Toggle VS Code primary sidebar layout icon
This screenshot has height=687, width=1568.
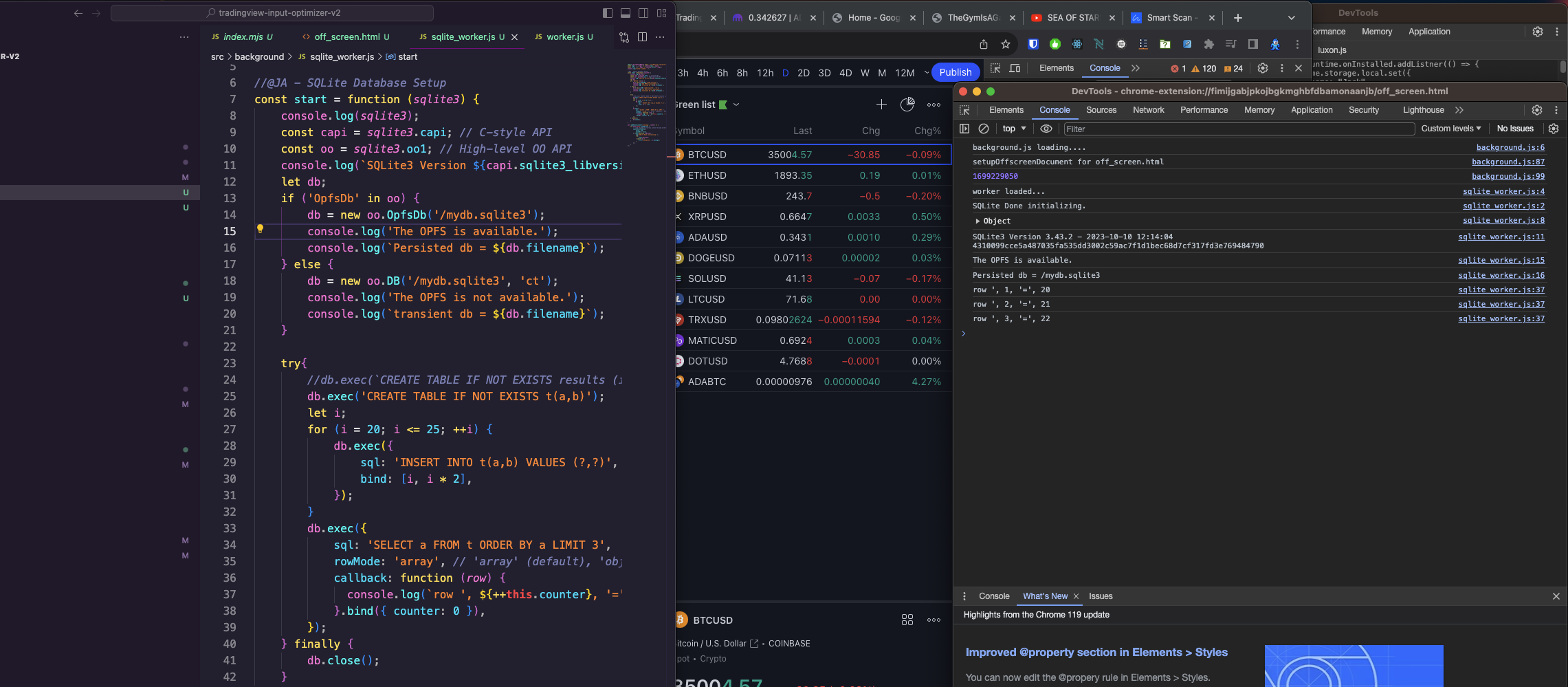click(608, 13)
